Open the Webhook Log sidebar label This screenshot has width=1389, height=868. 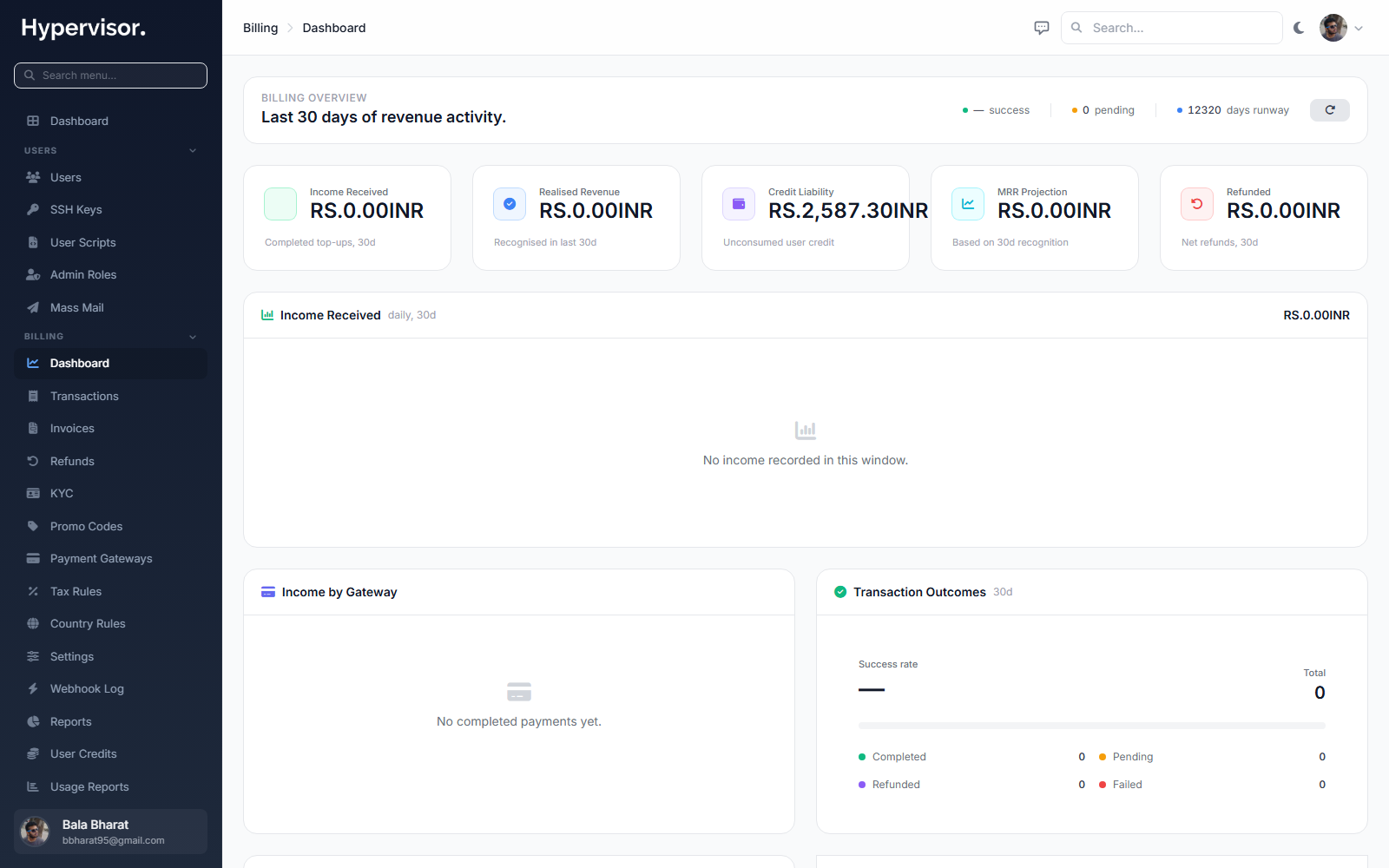(x=87, y=688)
